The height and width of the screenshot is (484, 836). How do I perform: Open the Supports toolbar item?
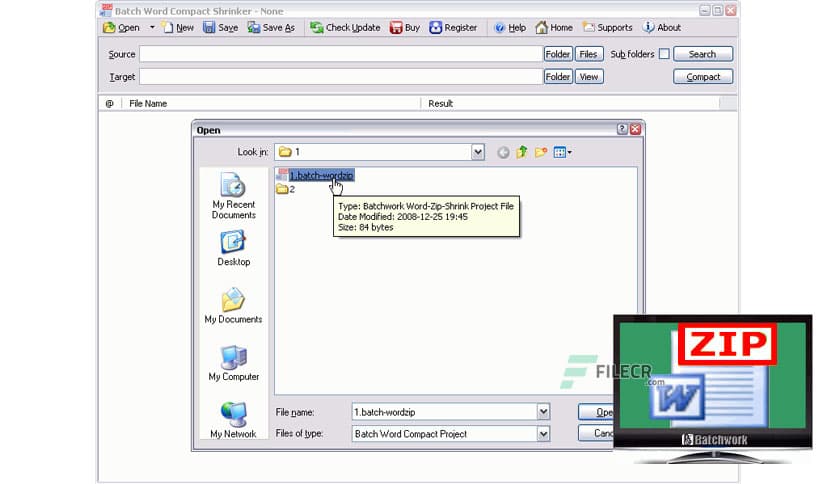pyautogui.click(x=607, y=28)
